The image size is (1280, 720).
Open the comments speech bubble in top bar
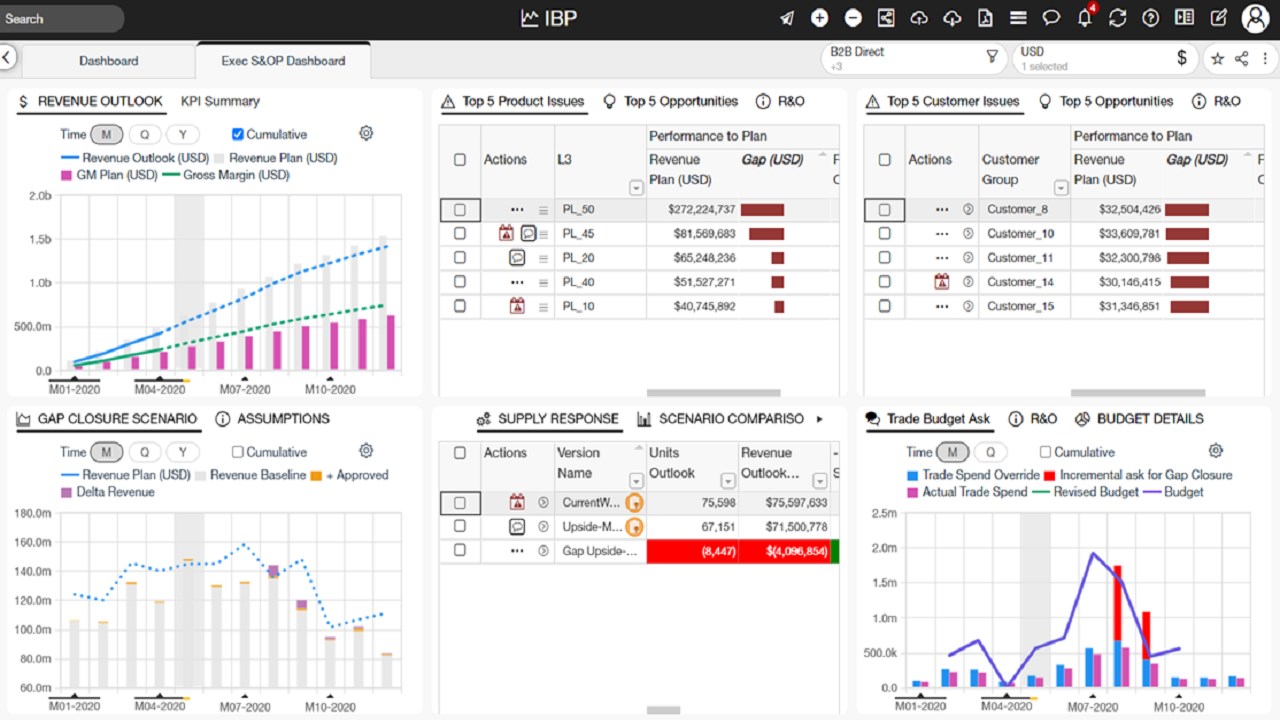[x=1051, y=18]
